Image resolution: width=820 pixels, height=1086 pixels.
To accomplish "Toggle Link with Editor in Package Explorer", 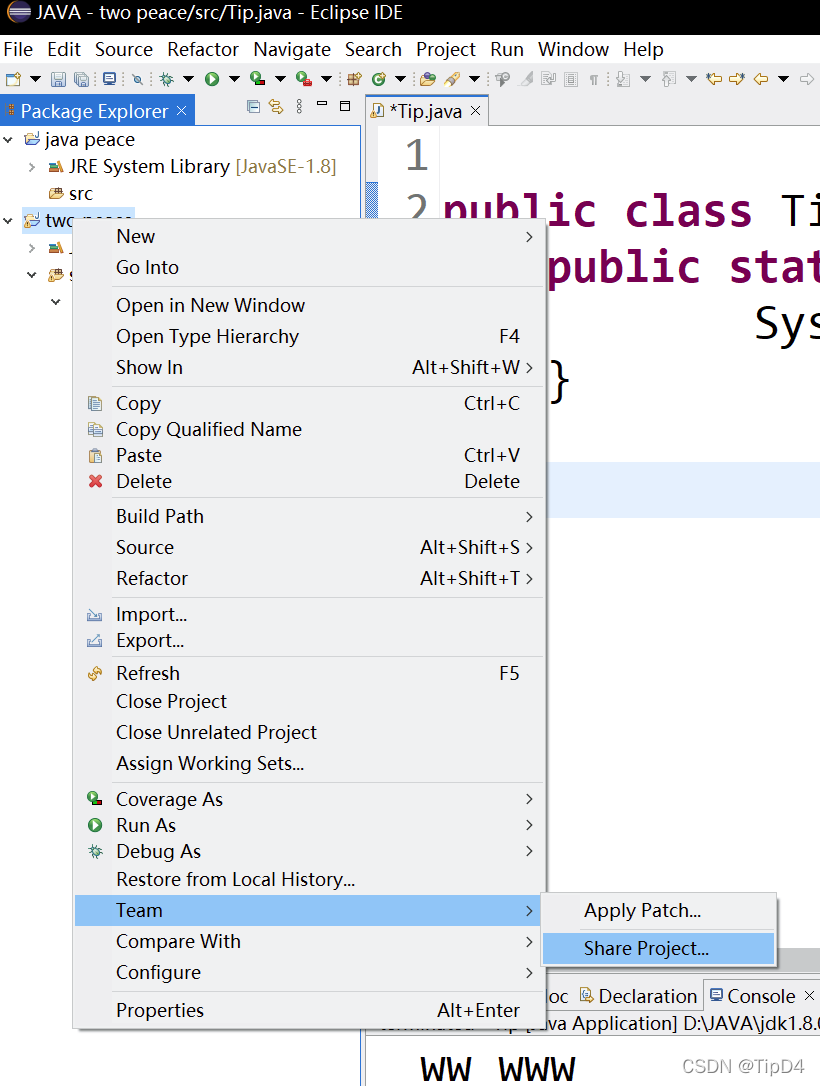I will 276,106.
